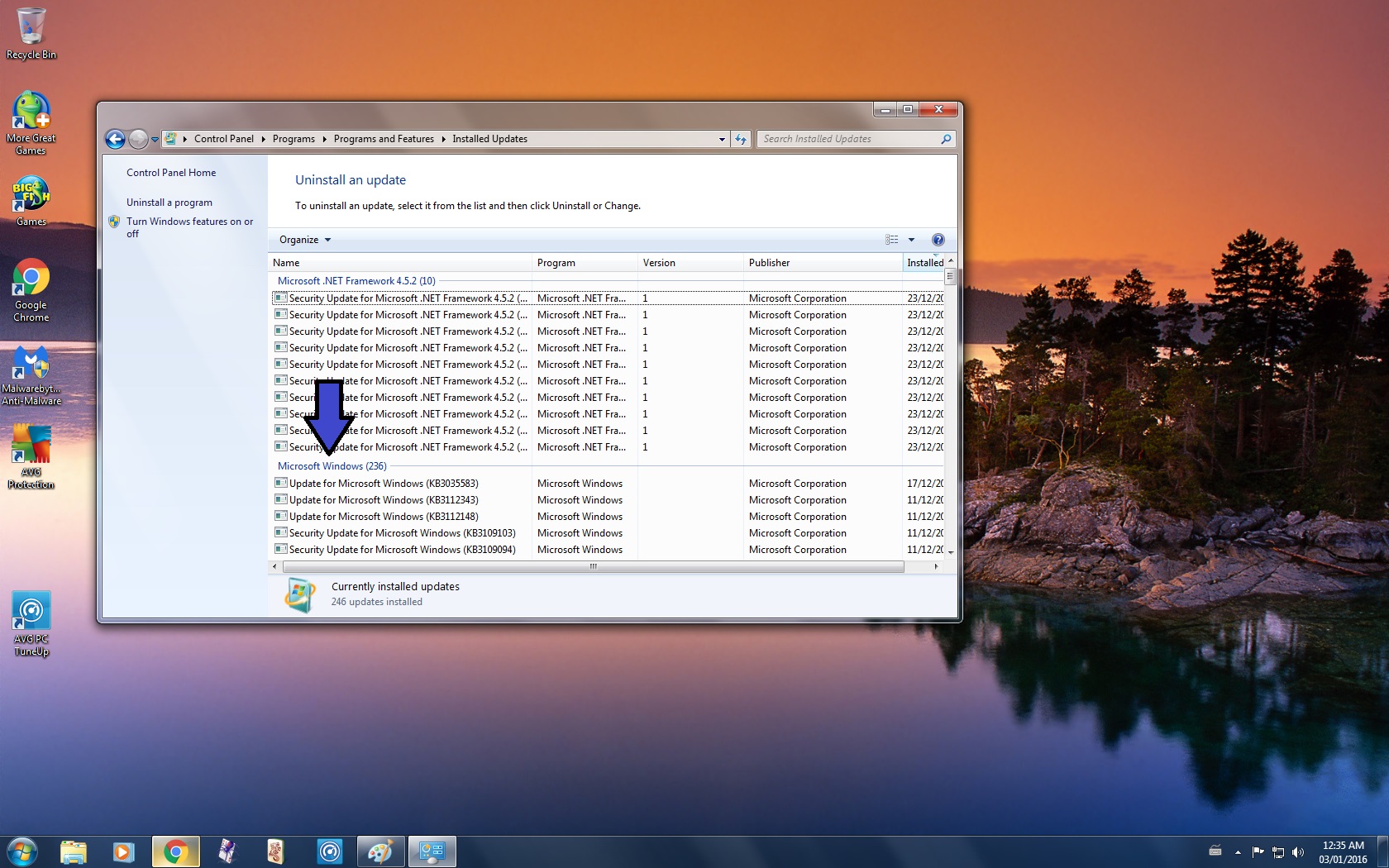Screen dimensions: 1389x868
Task: Open the Recycle Bin desktop icon
Action: [x=31, y=34]
